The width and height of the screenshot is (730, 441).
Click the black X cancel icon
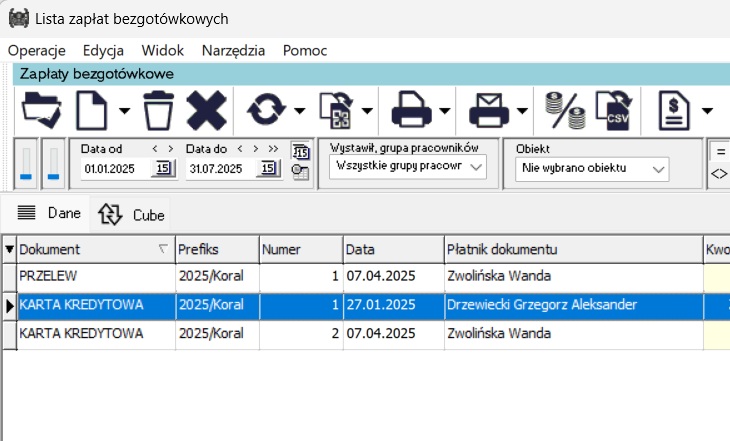(207, 109)
